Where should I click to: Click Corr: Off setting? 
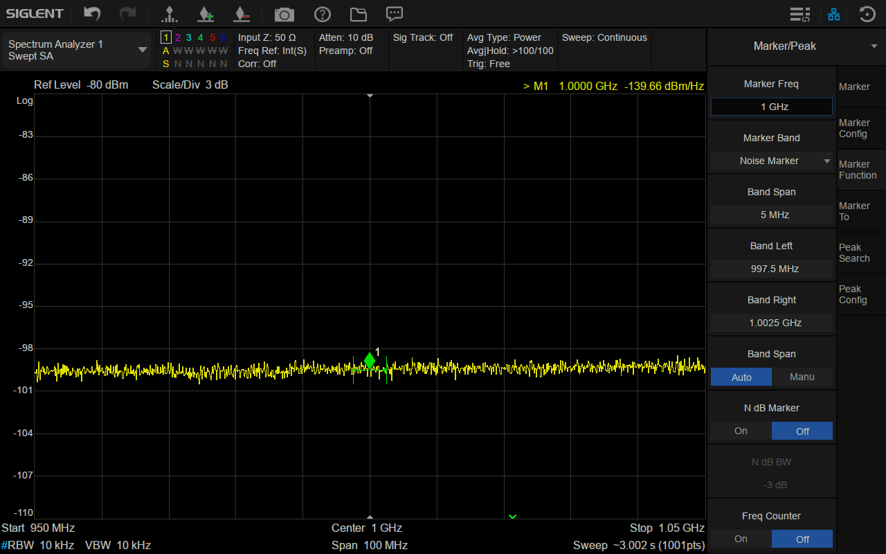pyautogui.click(x=257, y=64)
